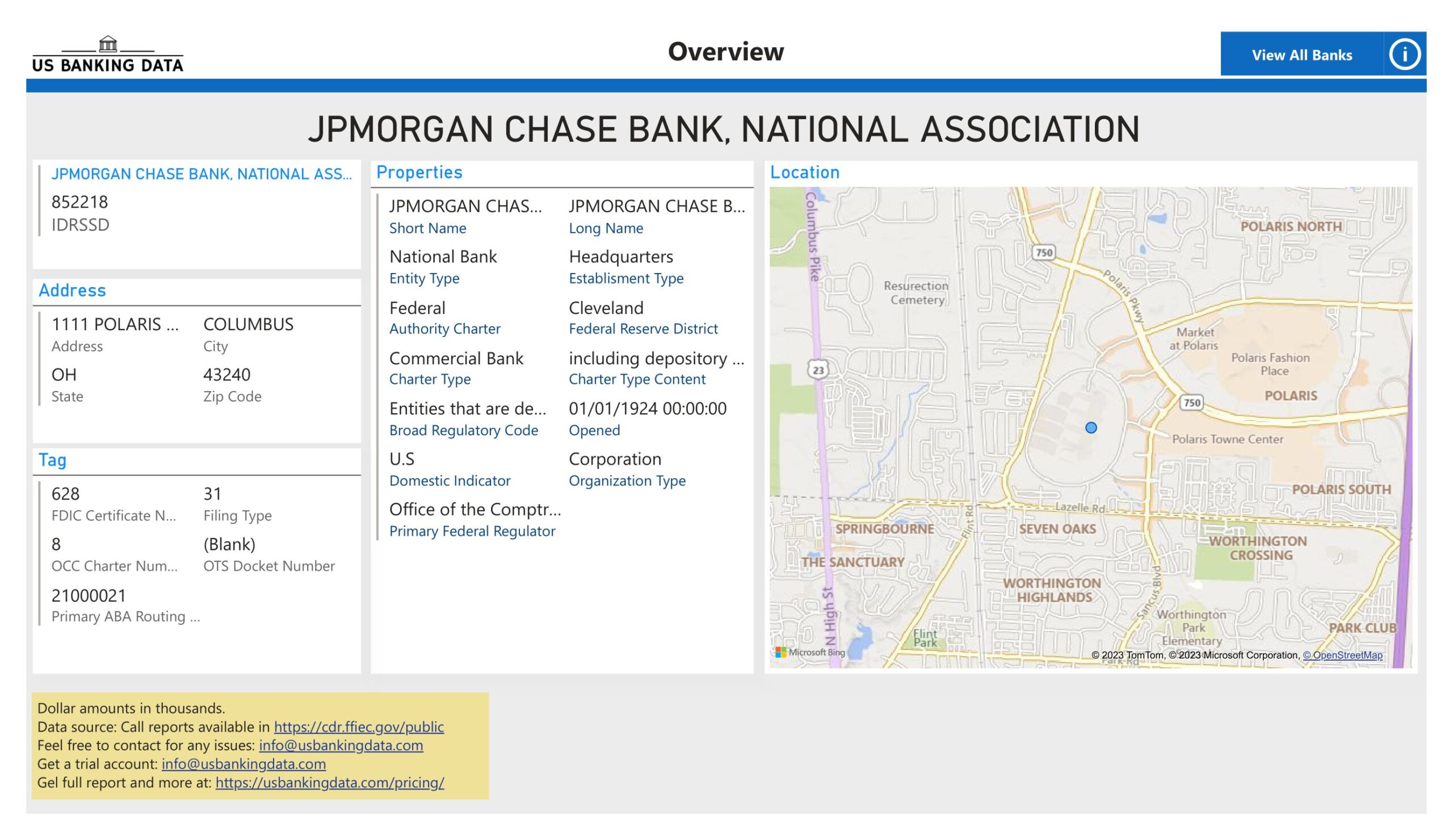Select the OCC charter number 8
The image size is (1453, 840).
(x=56, y=544)
